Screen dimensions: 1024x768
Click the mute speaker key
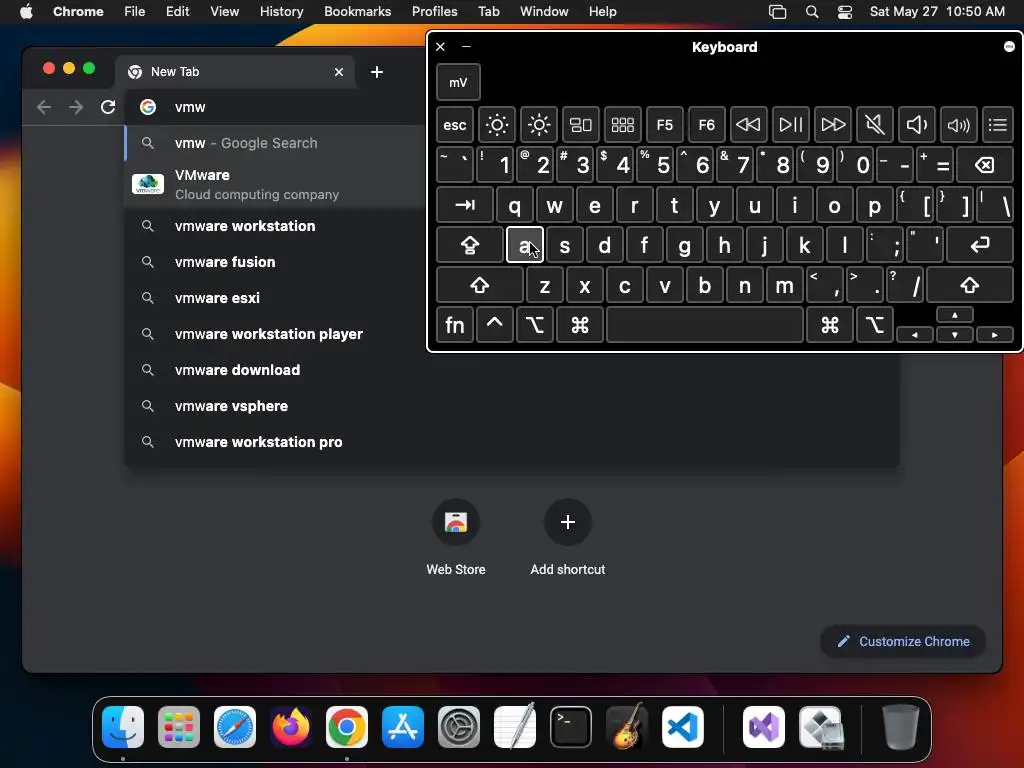coord(874,125)
